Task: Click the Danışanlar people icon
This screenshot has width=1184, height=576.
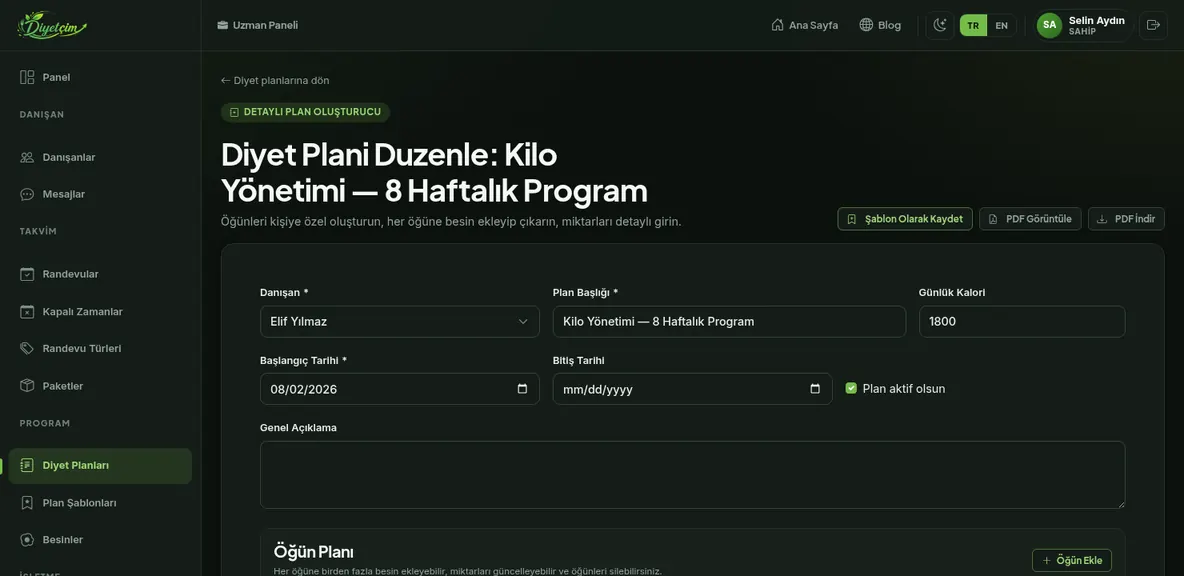Action: (x=27, y=157)
